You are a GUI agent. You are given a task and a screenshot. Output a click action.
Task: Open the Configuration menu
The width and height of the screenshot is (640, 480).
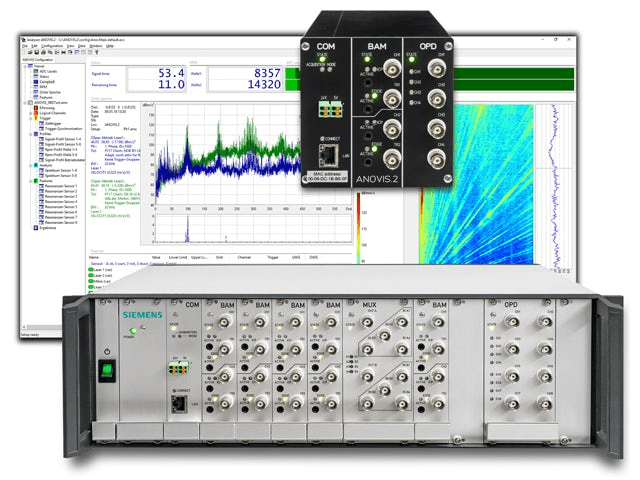tap(52, 46)
